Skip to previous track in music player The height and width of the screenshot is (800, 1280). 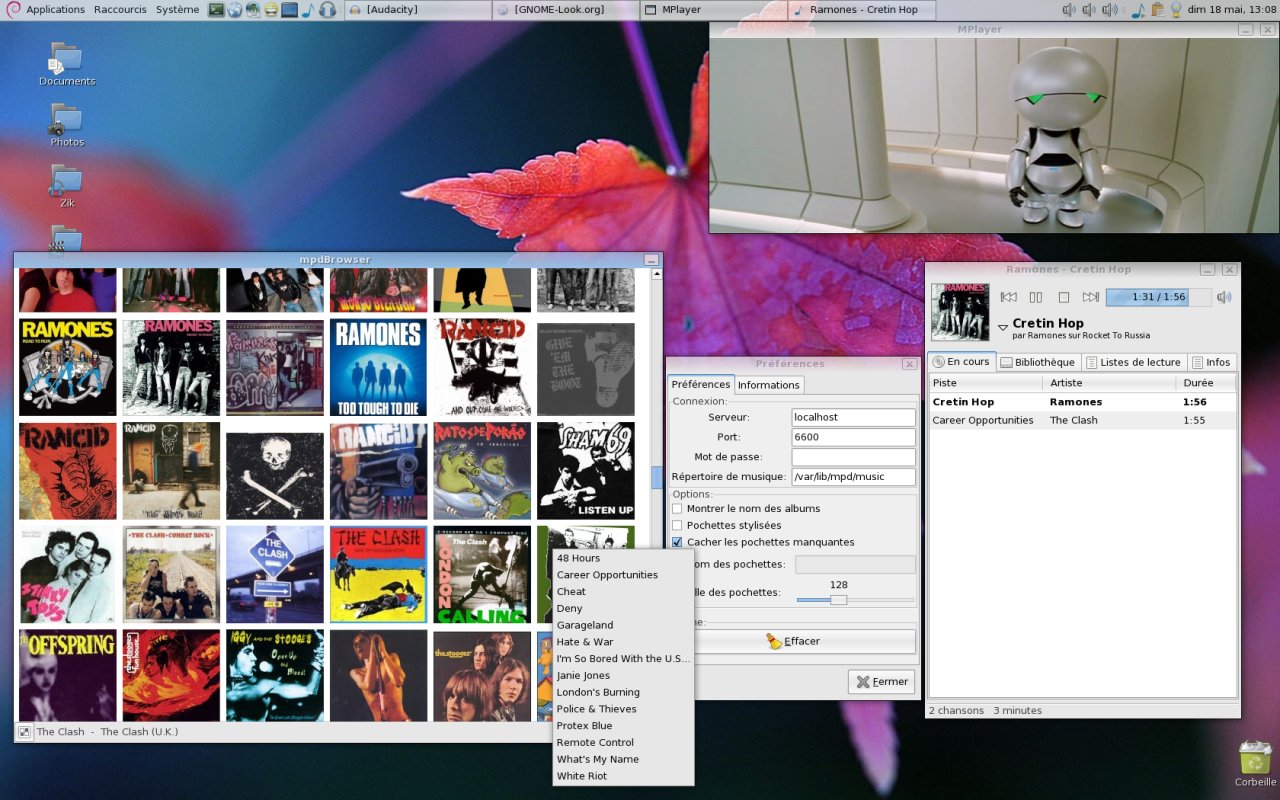coord(1009,297)
